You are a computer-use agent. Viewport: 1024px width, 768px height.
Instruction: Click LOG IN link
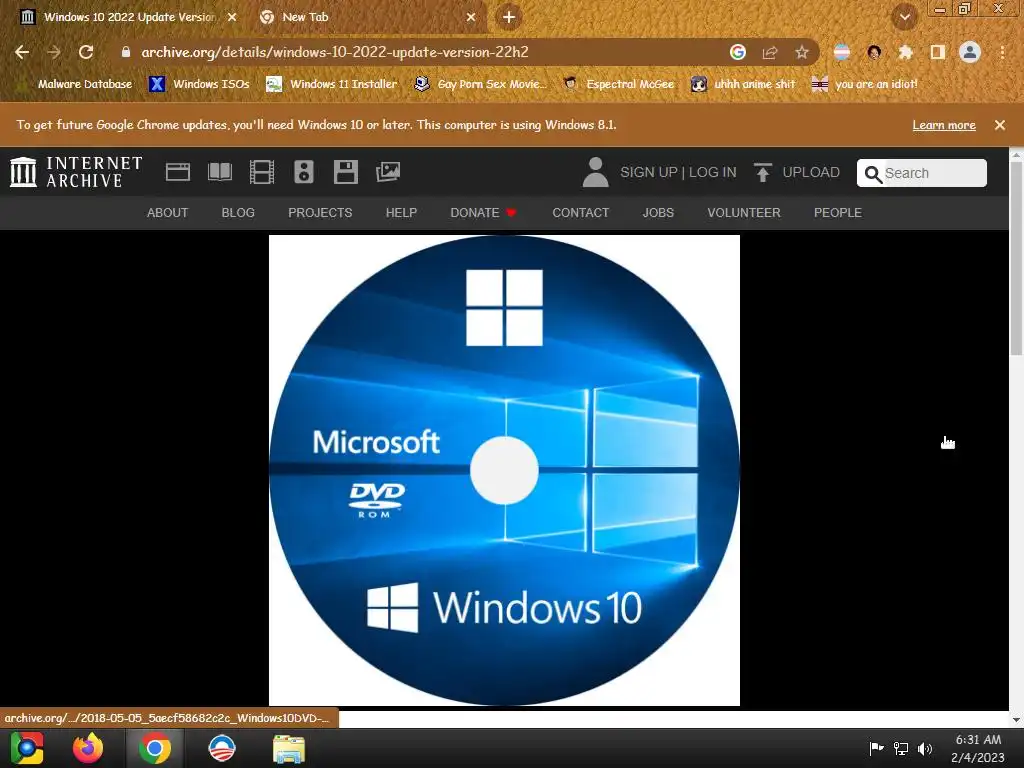712,172
